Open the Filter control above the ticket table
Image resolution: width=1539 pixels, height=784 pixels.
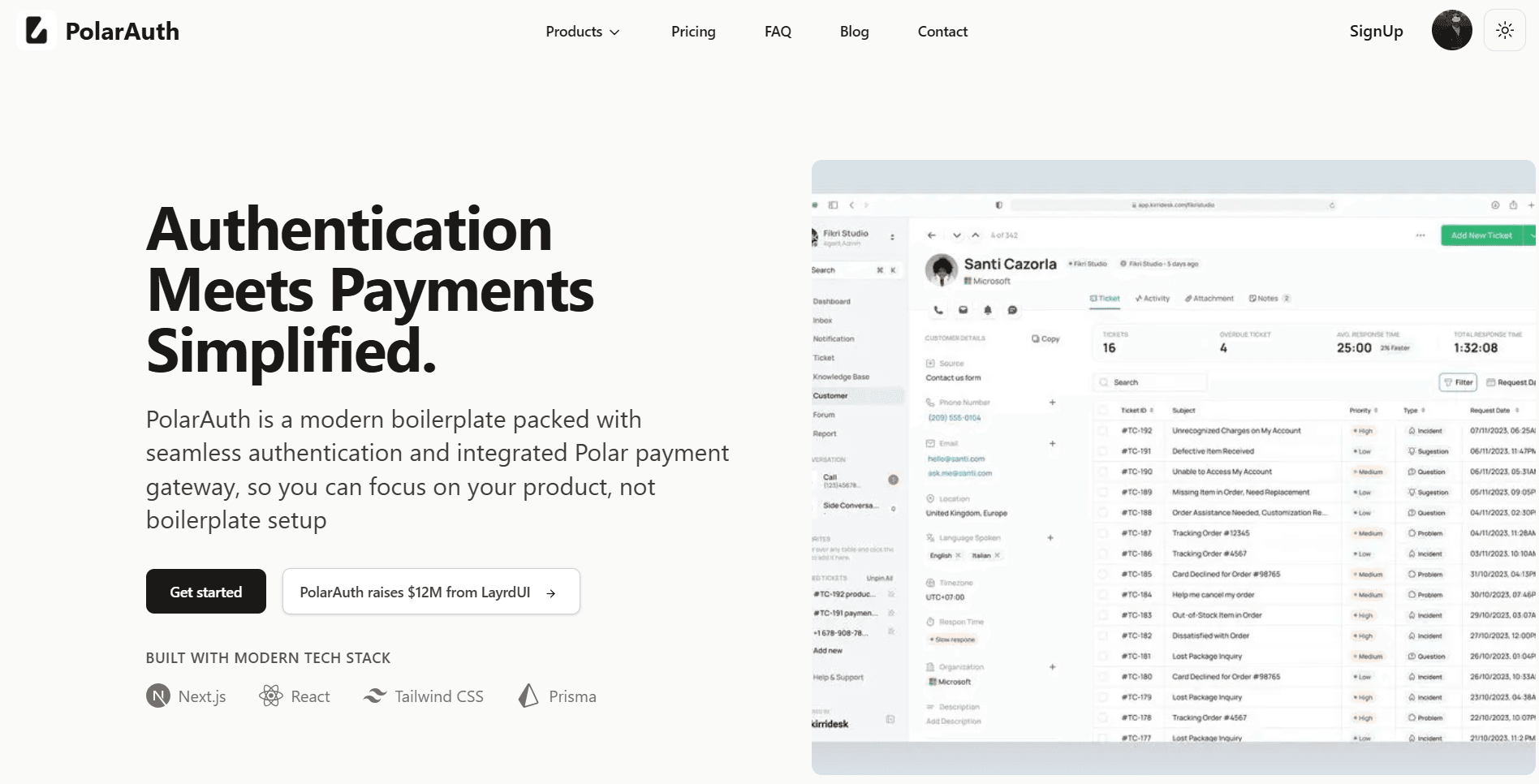click(1458, 381)
